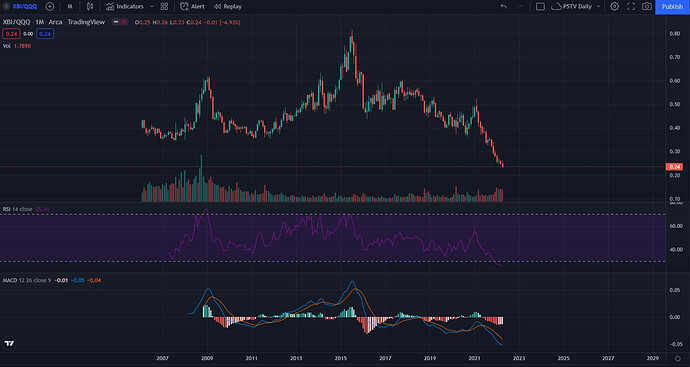690x367 pixels.
Task: Click the compare or add symbol plus icon
Action: 50,7
